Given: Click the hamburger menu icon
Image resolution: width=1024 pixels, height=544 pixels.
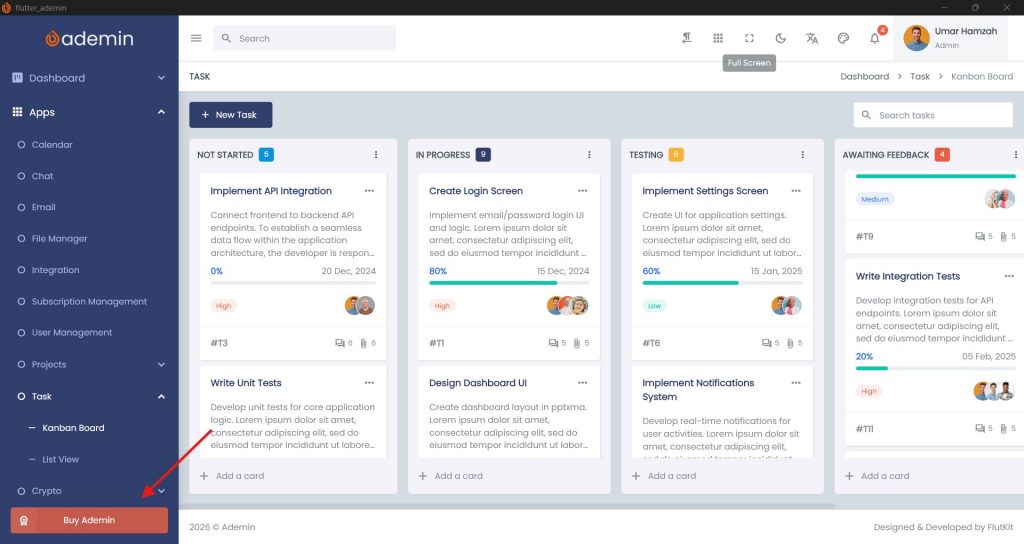Looking at the screenshot, I should [196, 38].
